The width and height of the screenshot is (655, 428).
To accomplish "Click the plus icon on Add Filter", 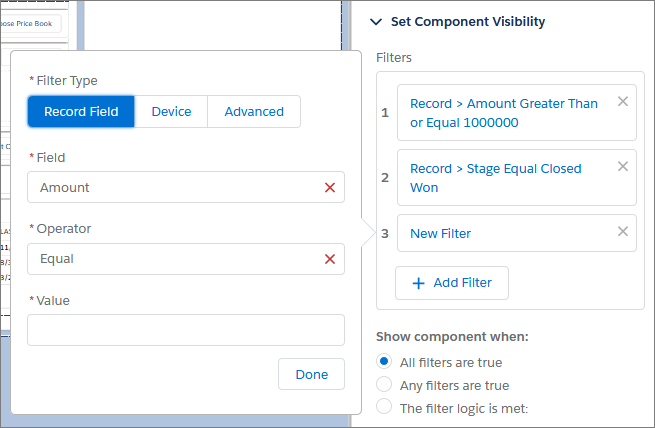I will point(419,283).
